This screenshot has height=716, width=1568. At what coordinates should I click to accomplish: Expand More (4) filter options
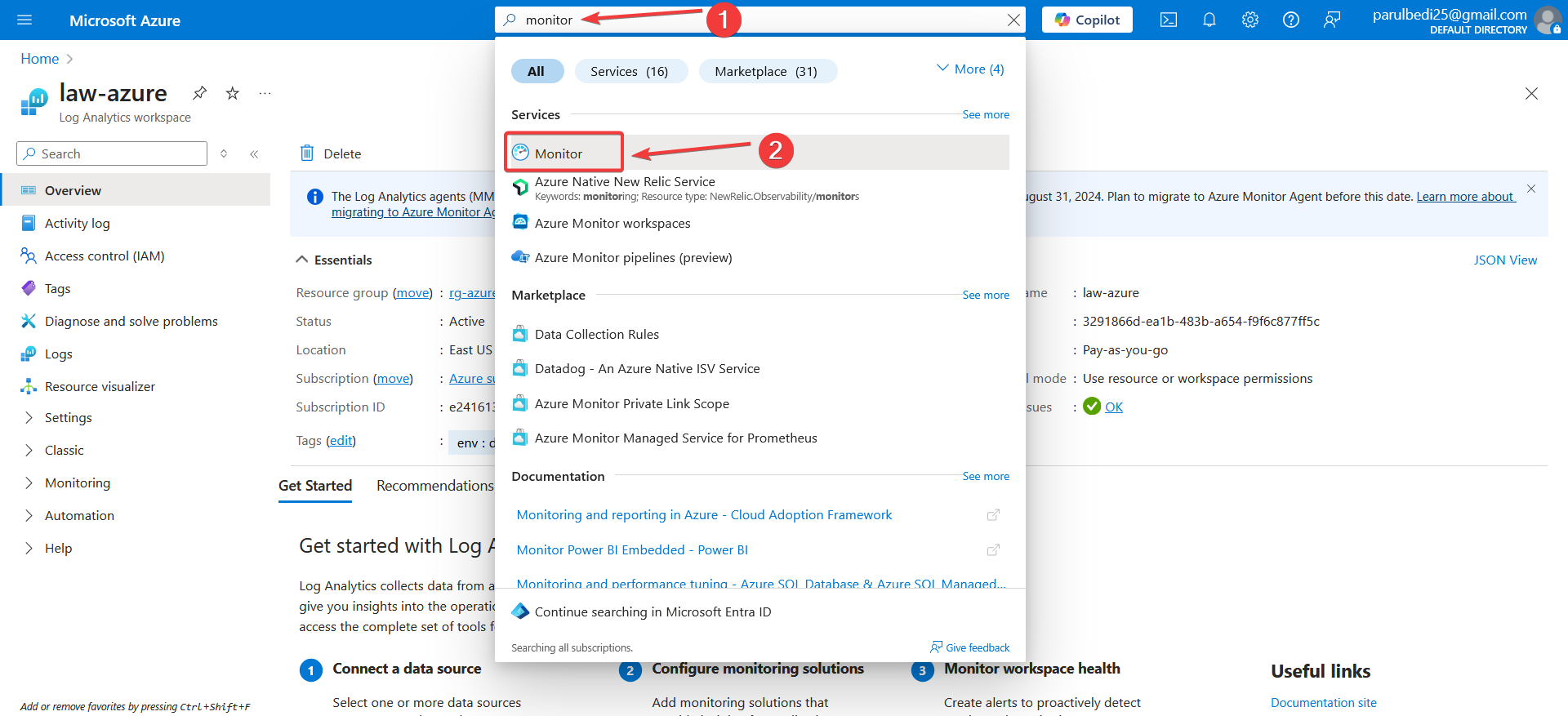(970, 69)
